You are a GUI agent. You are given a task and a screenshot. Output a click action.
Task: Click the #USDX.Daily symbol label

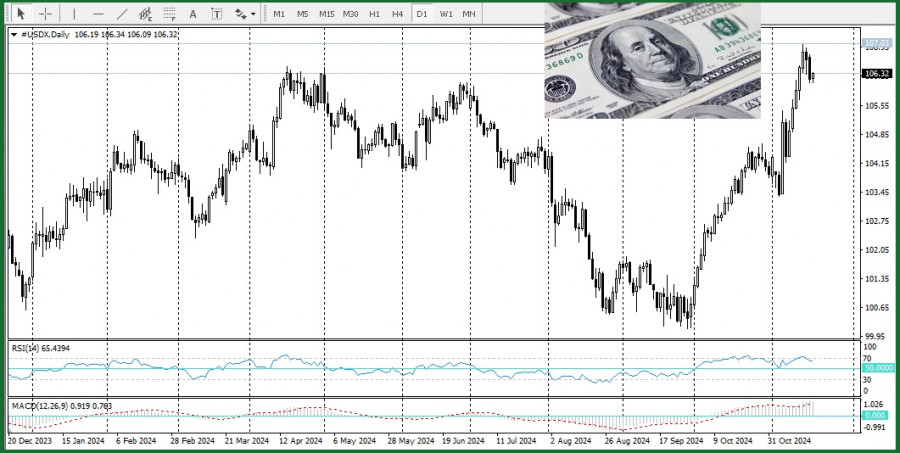pos(45,34)
